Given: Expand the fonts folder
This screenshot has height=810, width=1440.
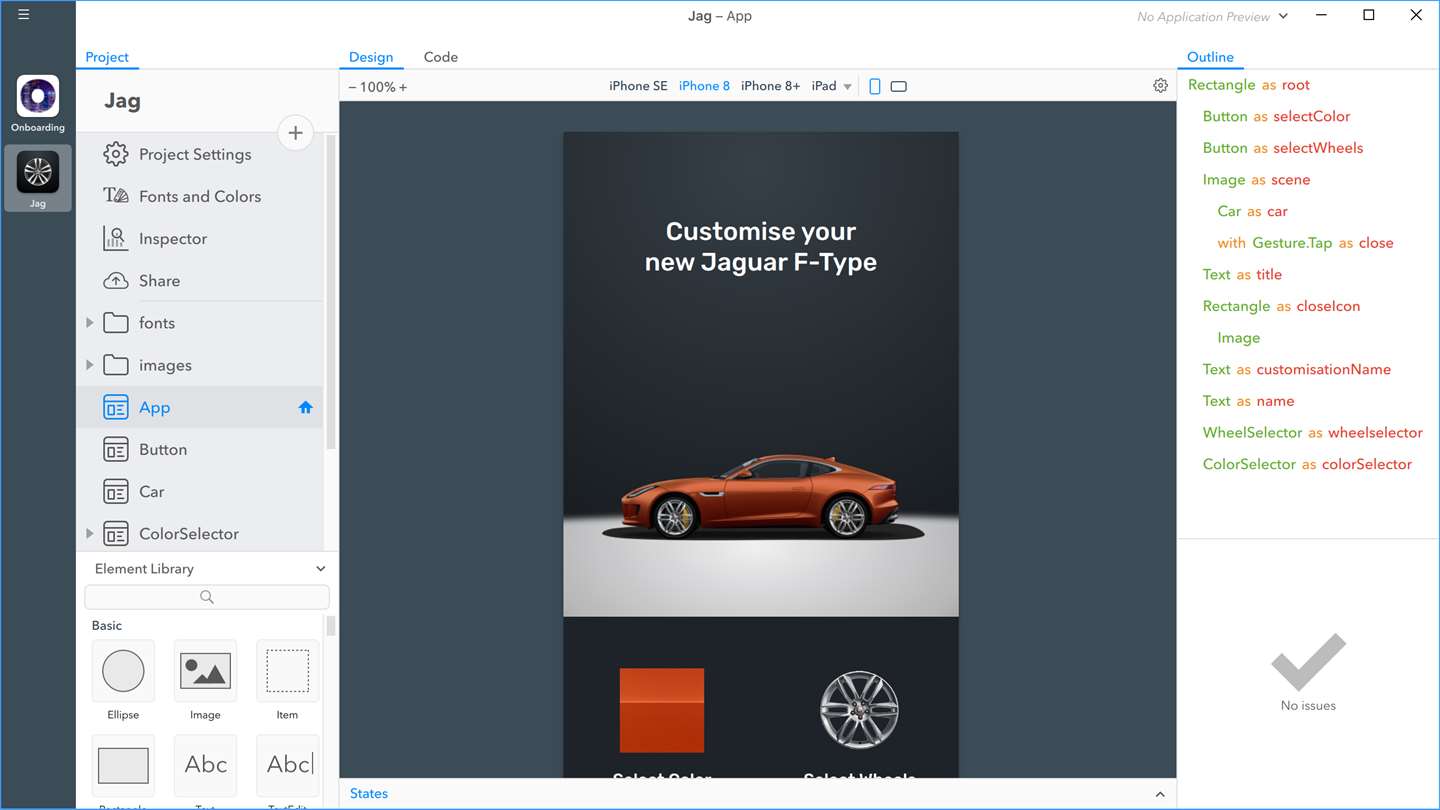Looking at the screenshot, I should coord(89,323).
